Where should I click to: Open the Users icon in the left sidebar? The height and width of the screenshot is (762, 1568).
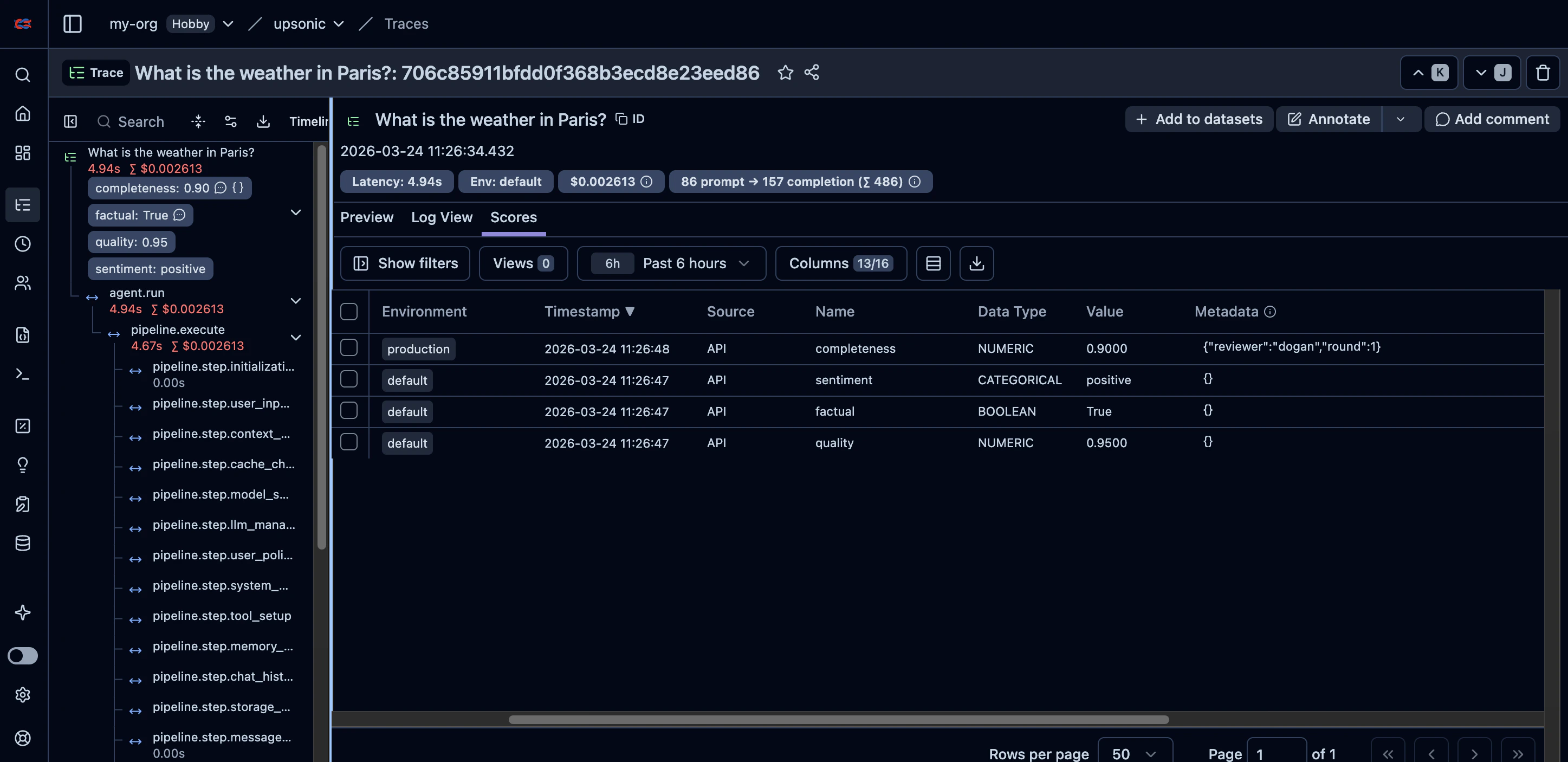click(23, 282)
